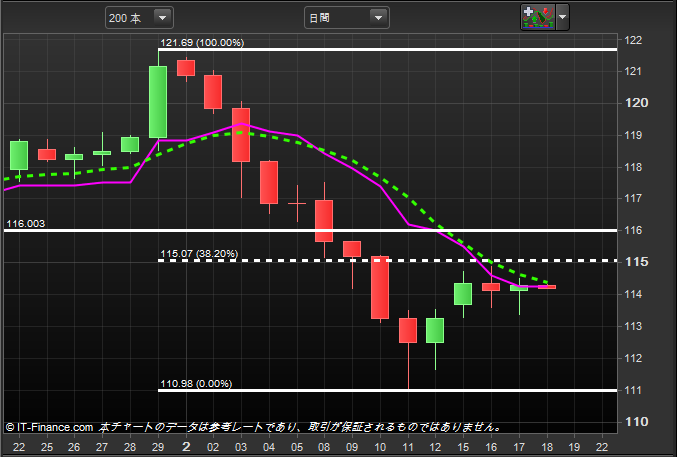Select the red candle on the 04th

click(x=269, y=182)
